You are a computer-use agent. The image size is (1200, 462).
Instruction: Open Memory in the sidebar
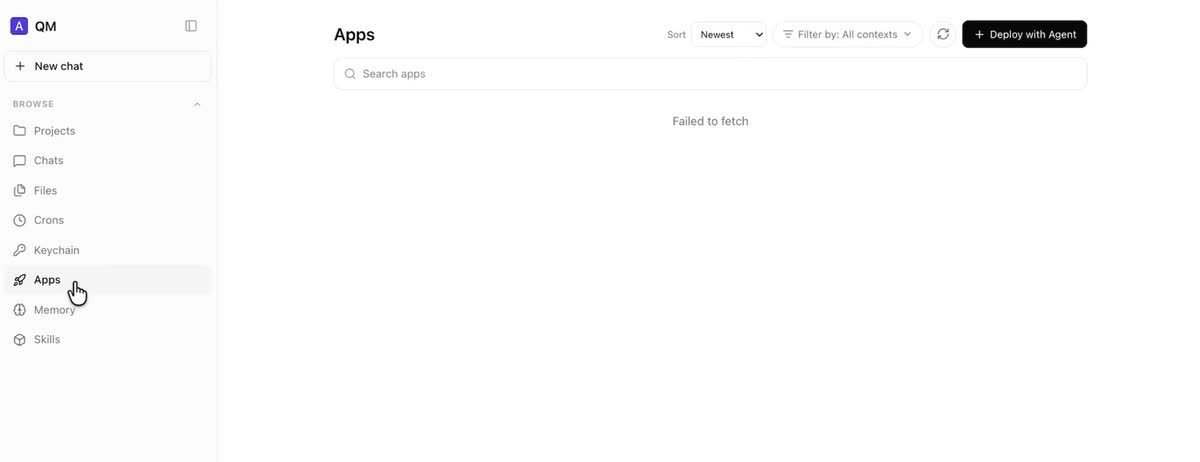[x=108, y=310]
